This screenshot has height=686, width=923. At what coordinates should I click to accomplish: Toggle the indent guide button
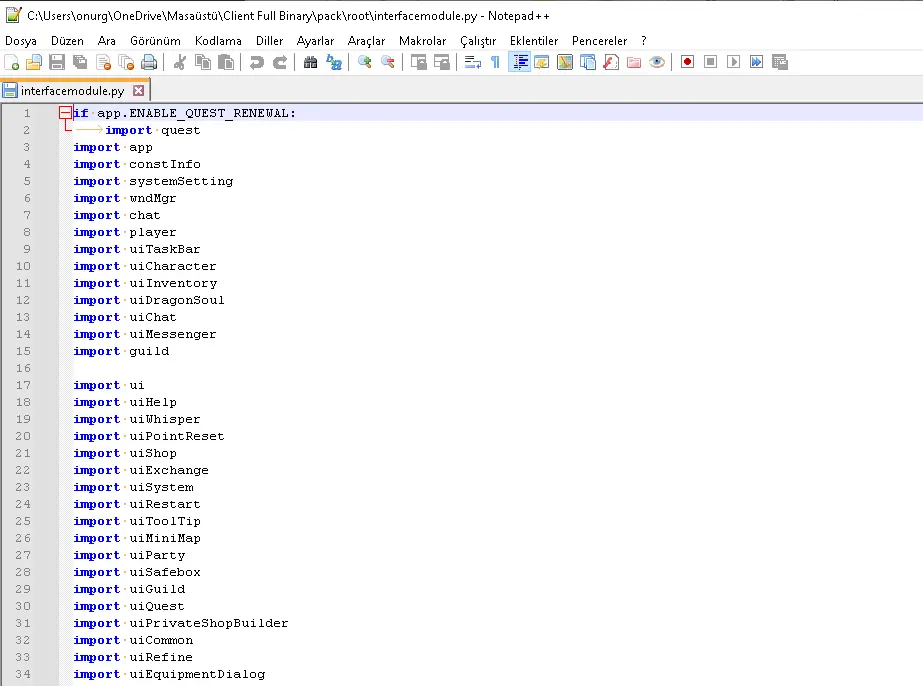(x=519, y=62)
